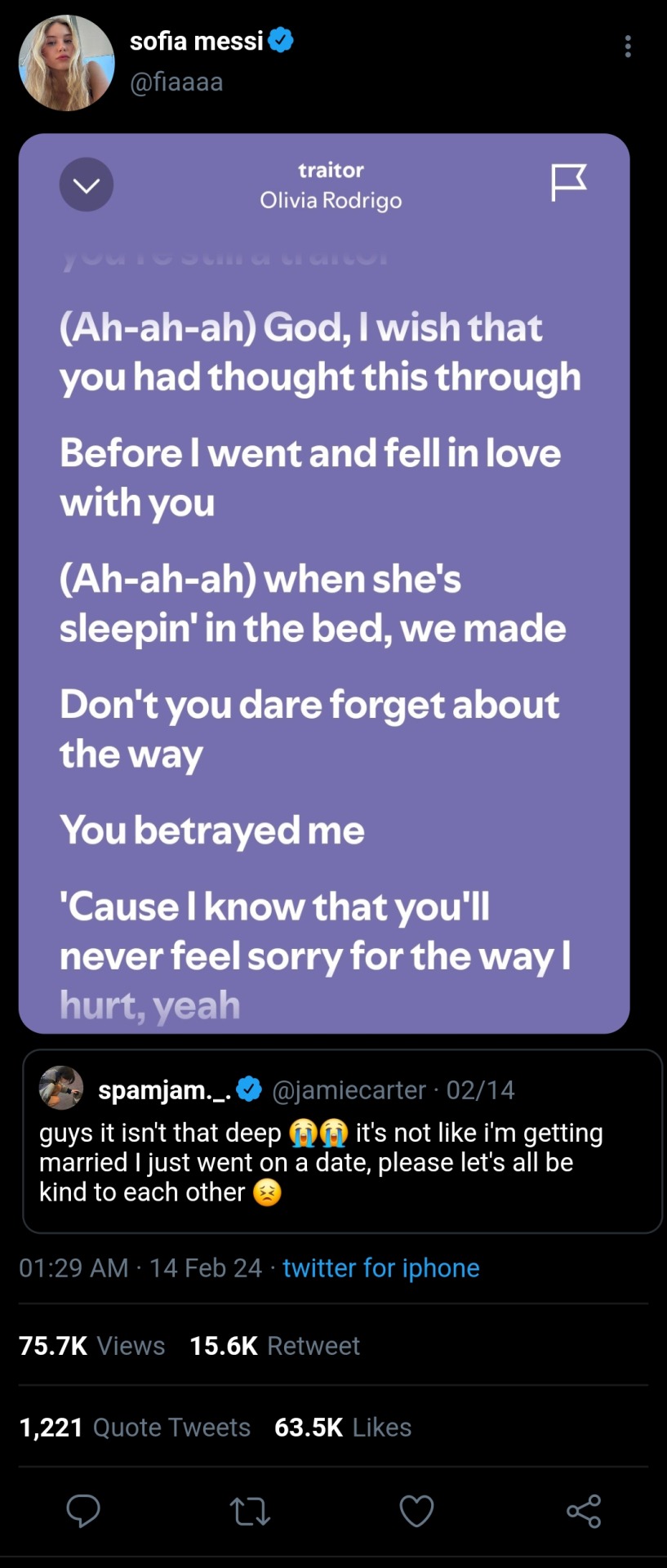
Task: Tap the share icon
Action: 584,1512
